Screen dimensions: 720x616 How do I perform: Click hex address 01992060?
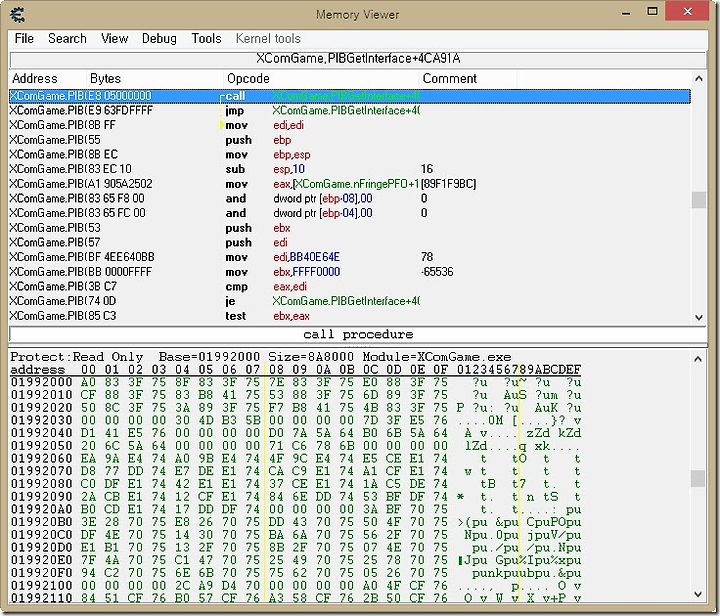41,458
